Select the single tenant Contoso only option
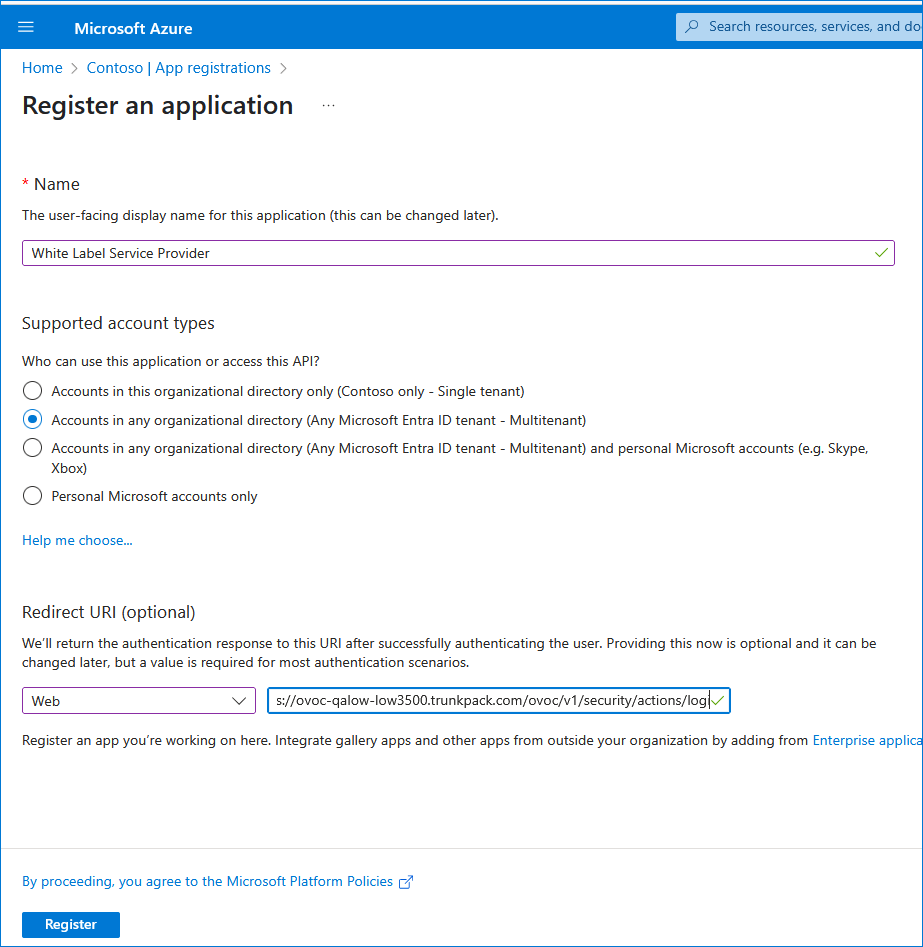This screenshot has height=947, width=923. pos(33,391)
